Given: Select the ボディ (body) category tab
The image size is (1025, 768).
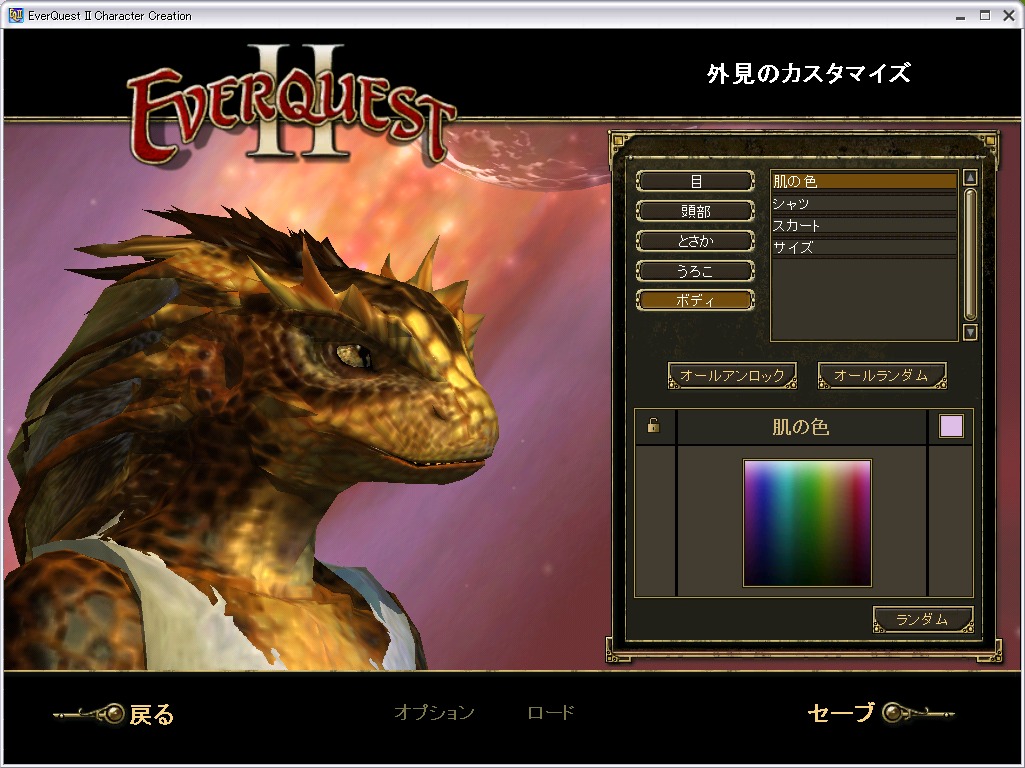Looking at the screenshot, I should tap(696, 301).
